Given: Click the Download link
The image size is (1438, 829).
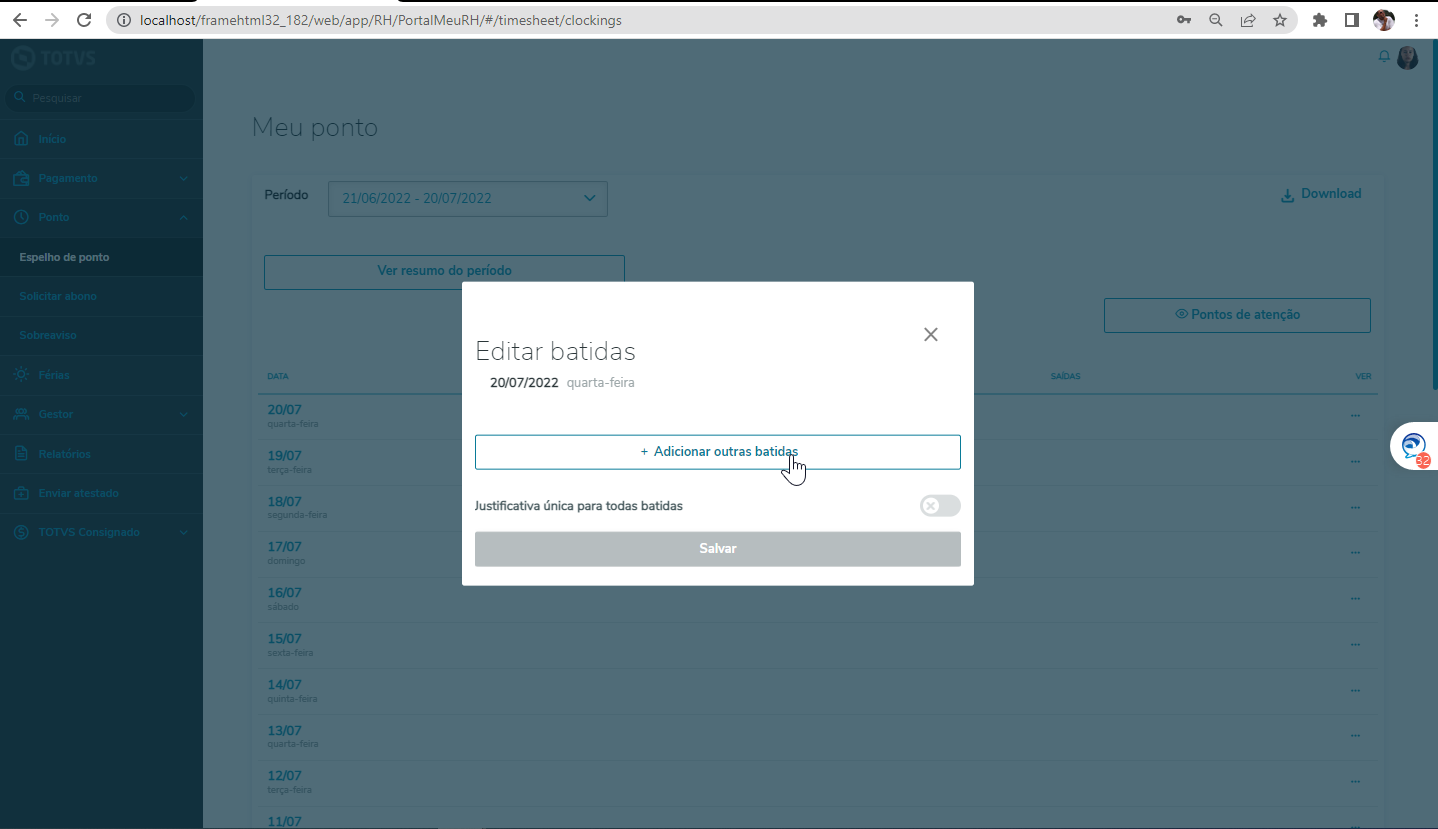Looking at the screenshot, I should pos(1321,194).
